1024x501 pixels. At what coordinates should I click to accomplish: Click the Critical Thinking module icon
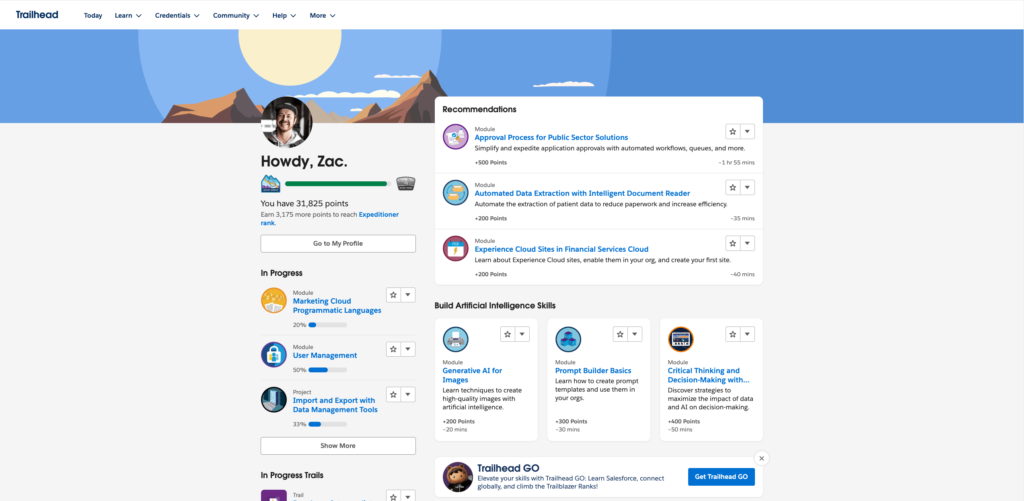point(680,340)
